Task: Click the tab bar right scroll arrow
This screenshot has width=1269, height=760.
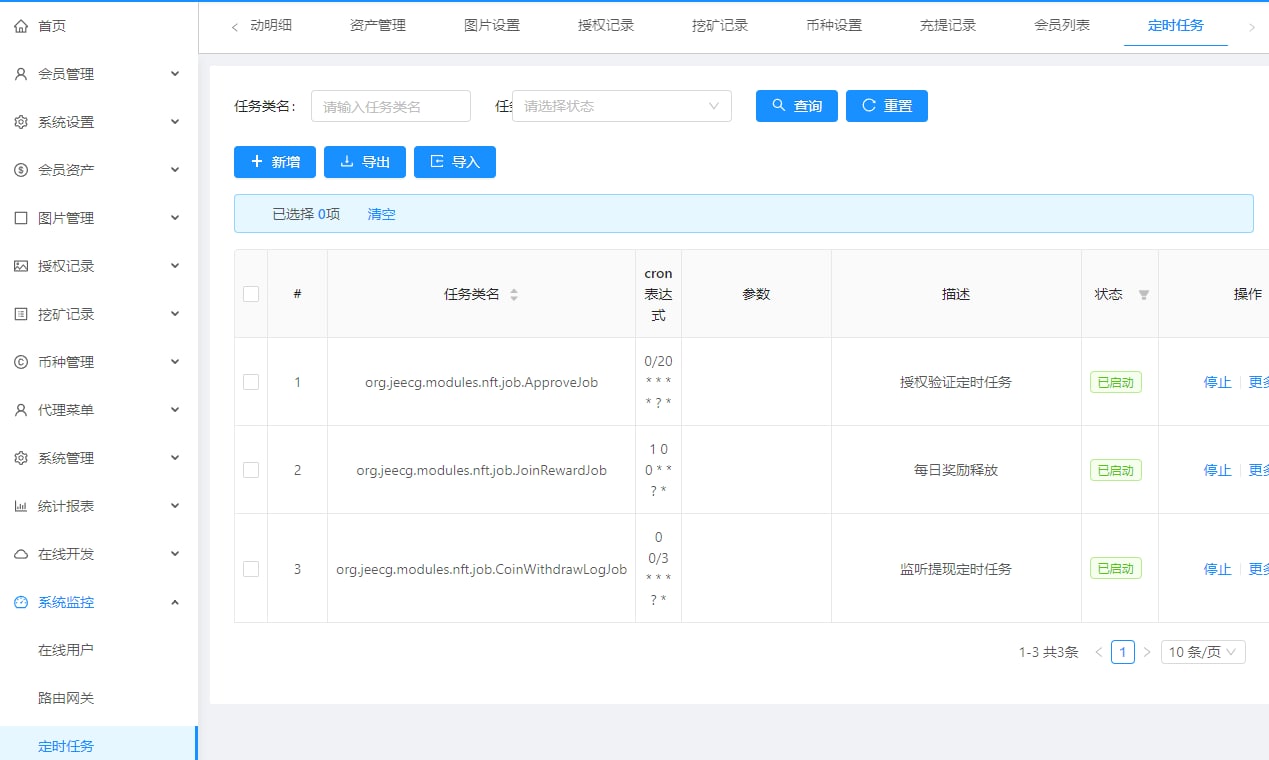Action: [1252, 27]
